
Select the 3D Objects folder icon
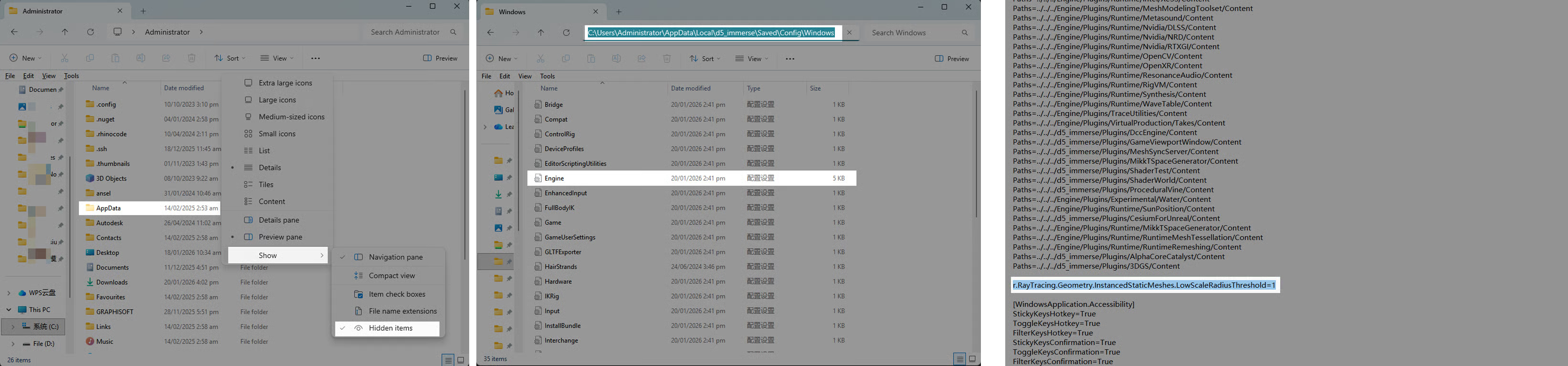[x=89, y=178]
